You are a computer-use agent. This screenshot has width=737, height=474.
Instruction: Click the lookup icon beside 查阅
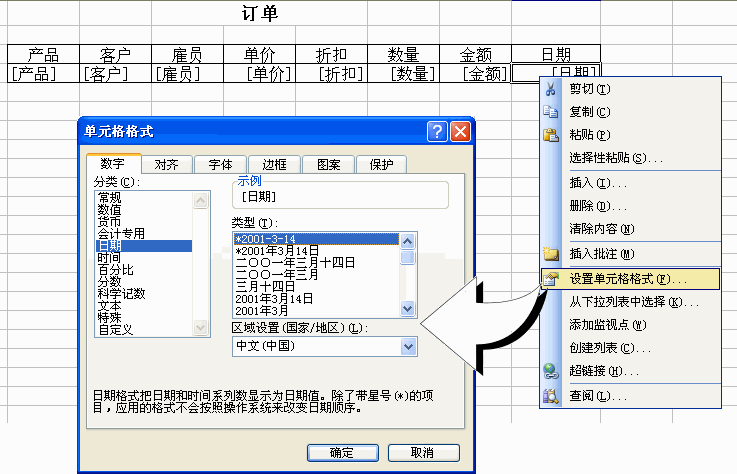coord(550,396)
